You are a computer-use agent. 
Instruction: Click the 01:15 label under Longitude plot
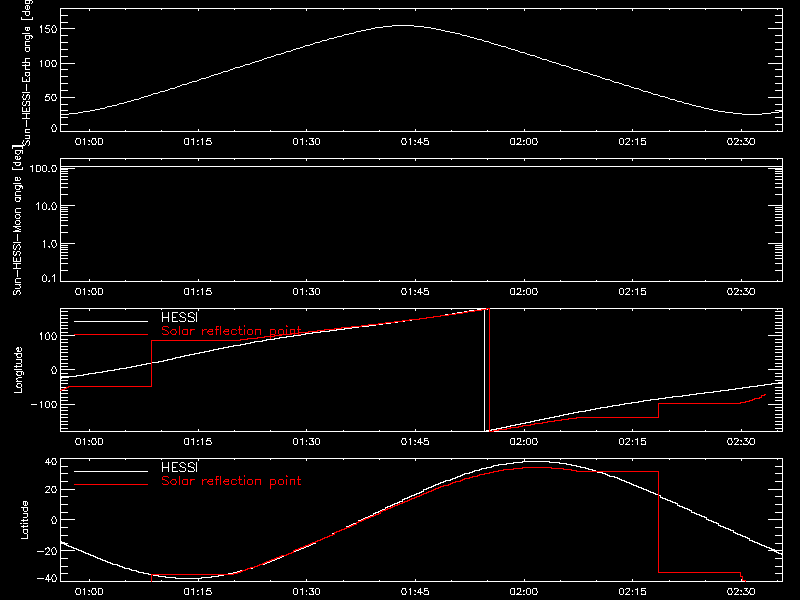coord(197,441)
